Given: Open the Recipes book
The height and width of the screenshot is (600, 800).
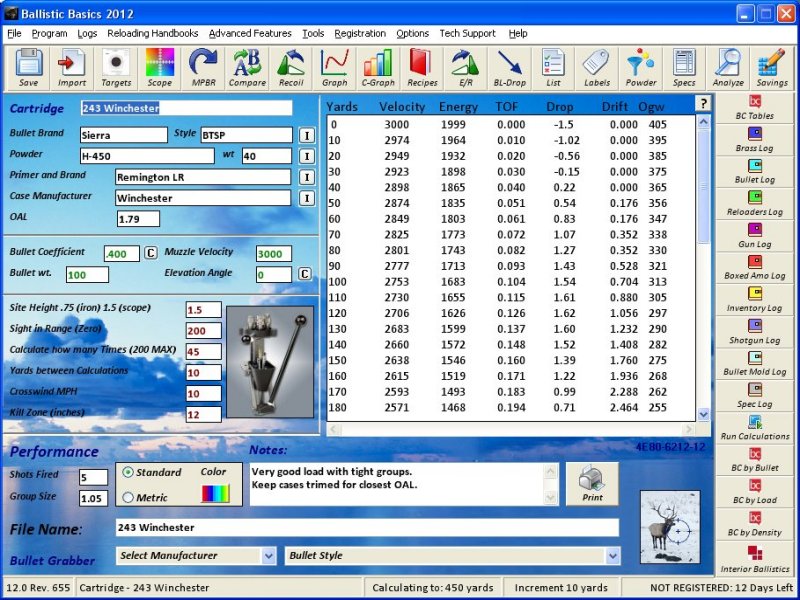Looking at the screenshot, I should 422,68.
